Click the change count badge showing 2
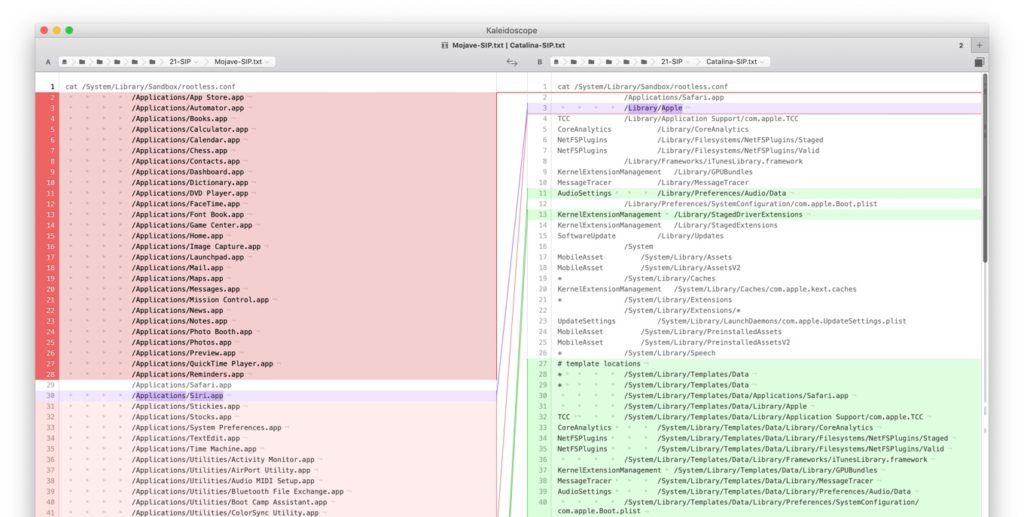The height and width of the screenshot is (517, 1024). 961,45
